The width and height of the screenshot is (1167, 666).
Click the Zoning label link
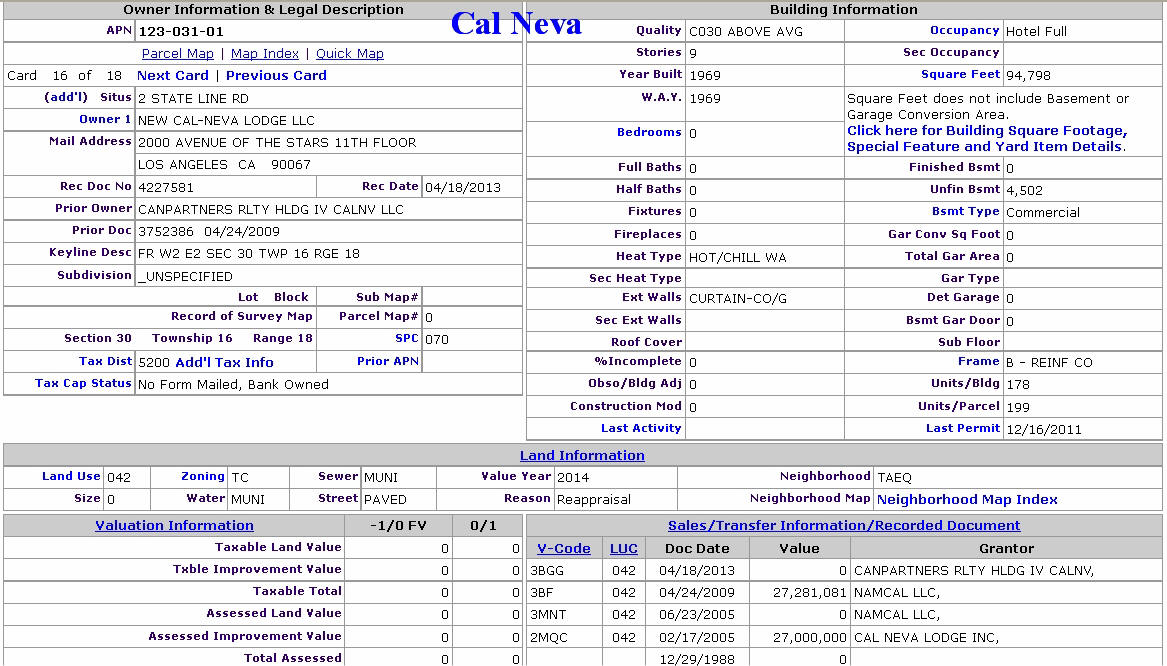click(202, 477)
